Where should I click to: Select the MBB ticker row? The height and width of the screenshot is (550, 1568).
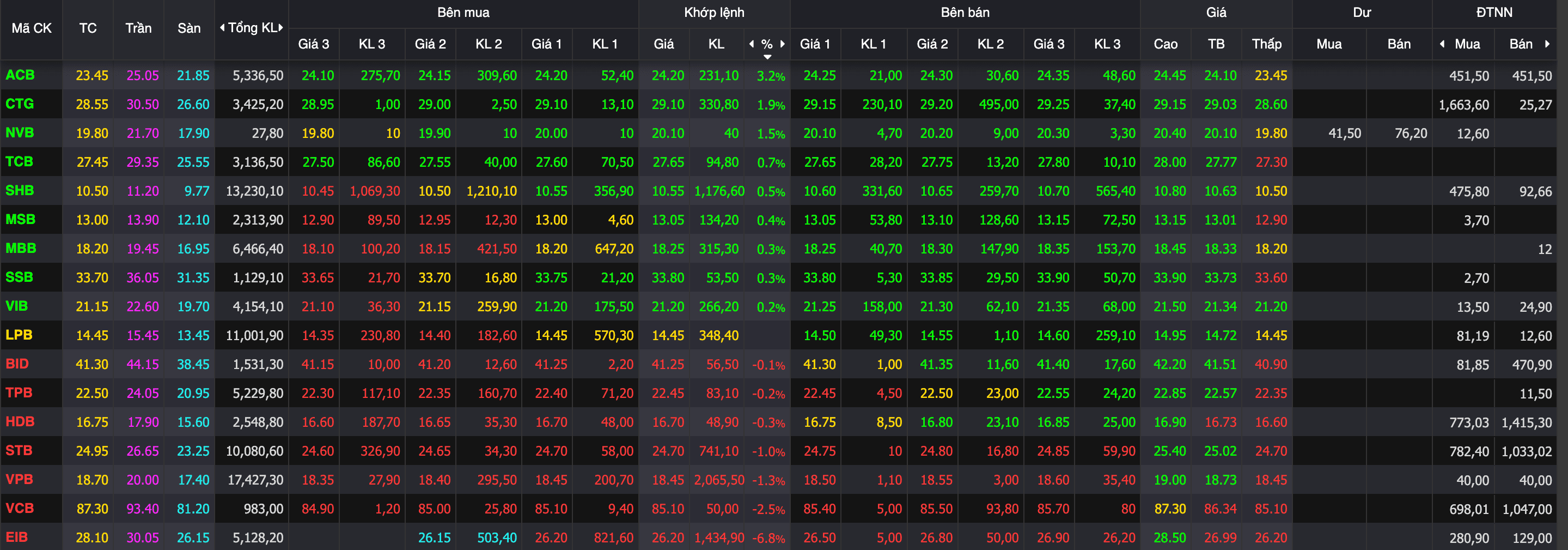click(x=21, y=249)
